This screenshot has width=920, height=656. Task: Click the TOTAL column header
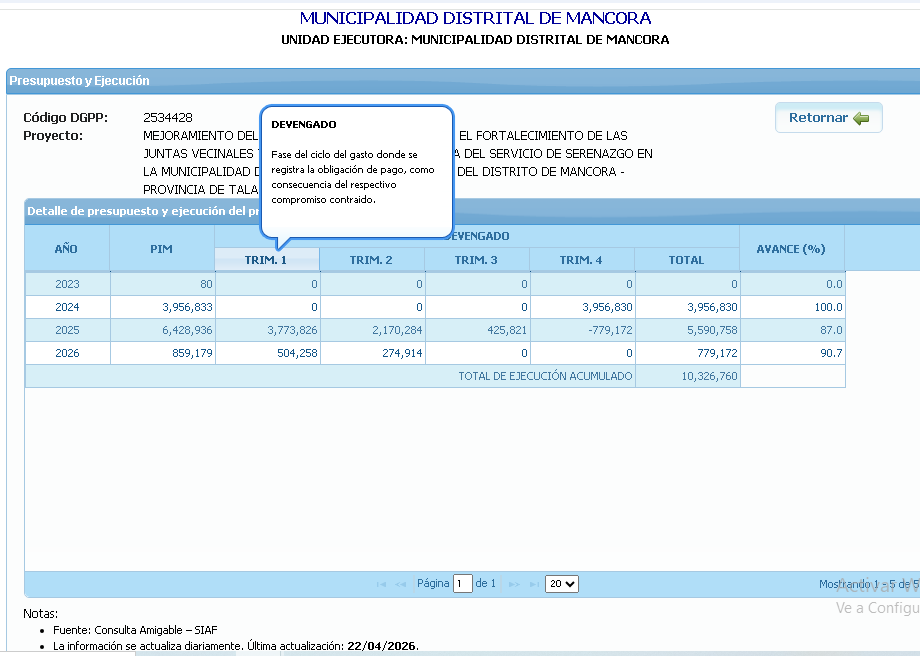(x=686, y=260)
